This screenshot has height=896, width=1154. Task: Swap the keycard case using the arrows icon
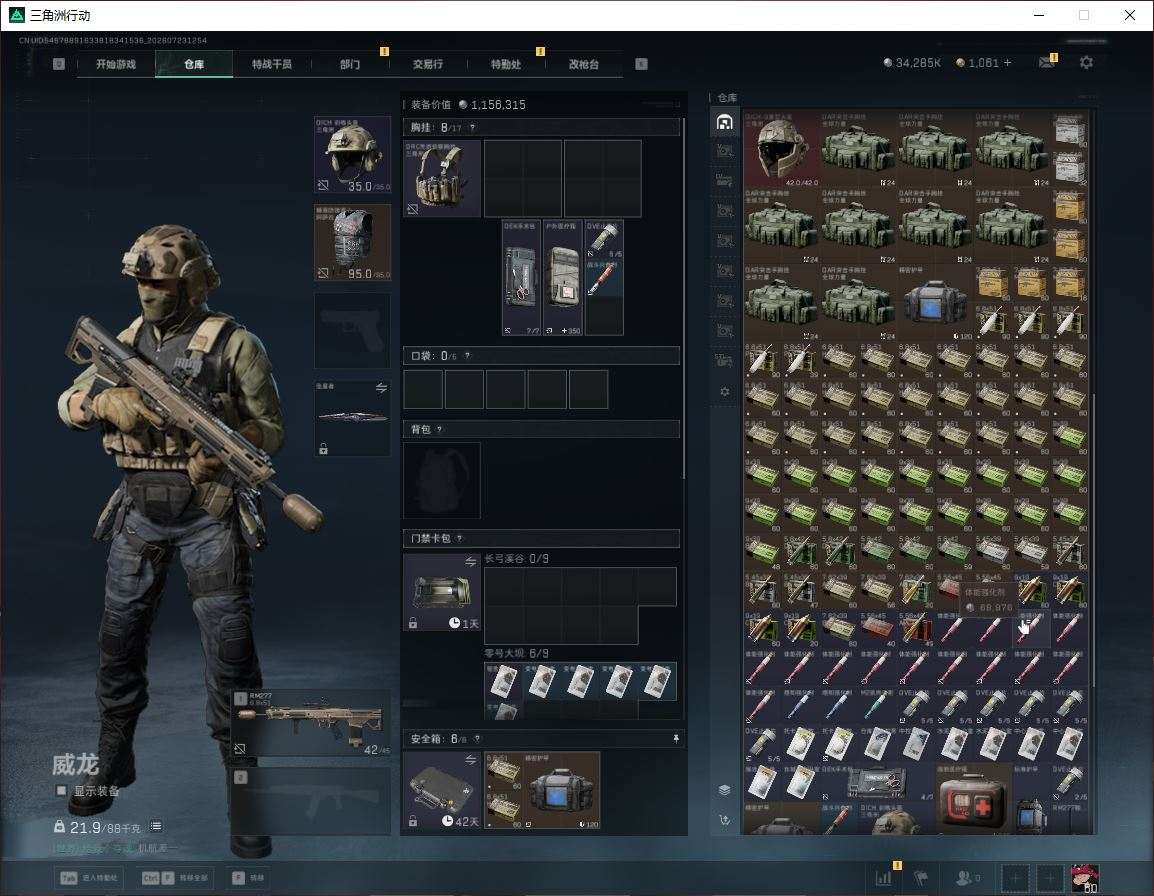click(x=470, y=562)
